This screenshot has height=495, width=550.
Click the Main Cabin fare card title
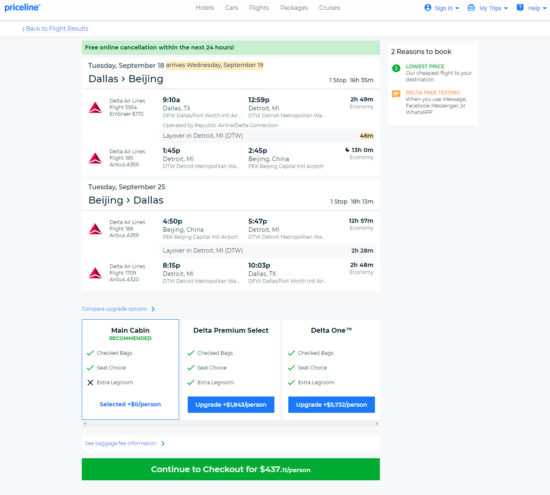pos(130,330)
